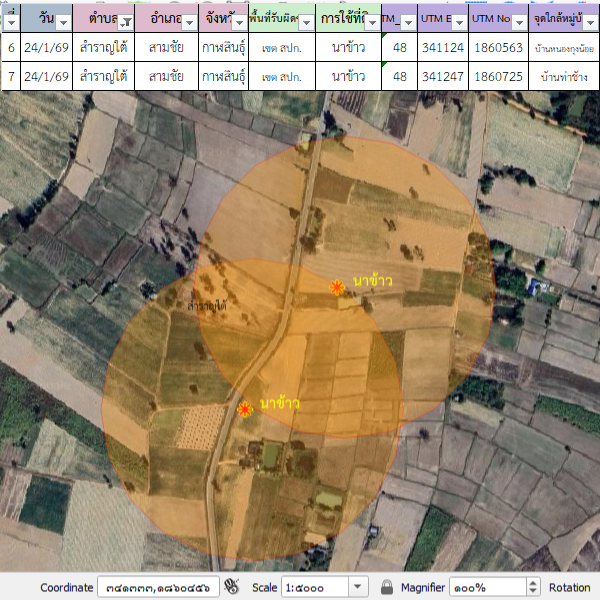The image size is (600, 600).
Task: Open the land use column filter dropdown
Action: click(x=370, y=24)
